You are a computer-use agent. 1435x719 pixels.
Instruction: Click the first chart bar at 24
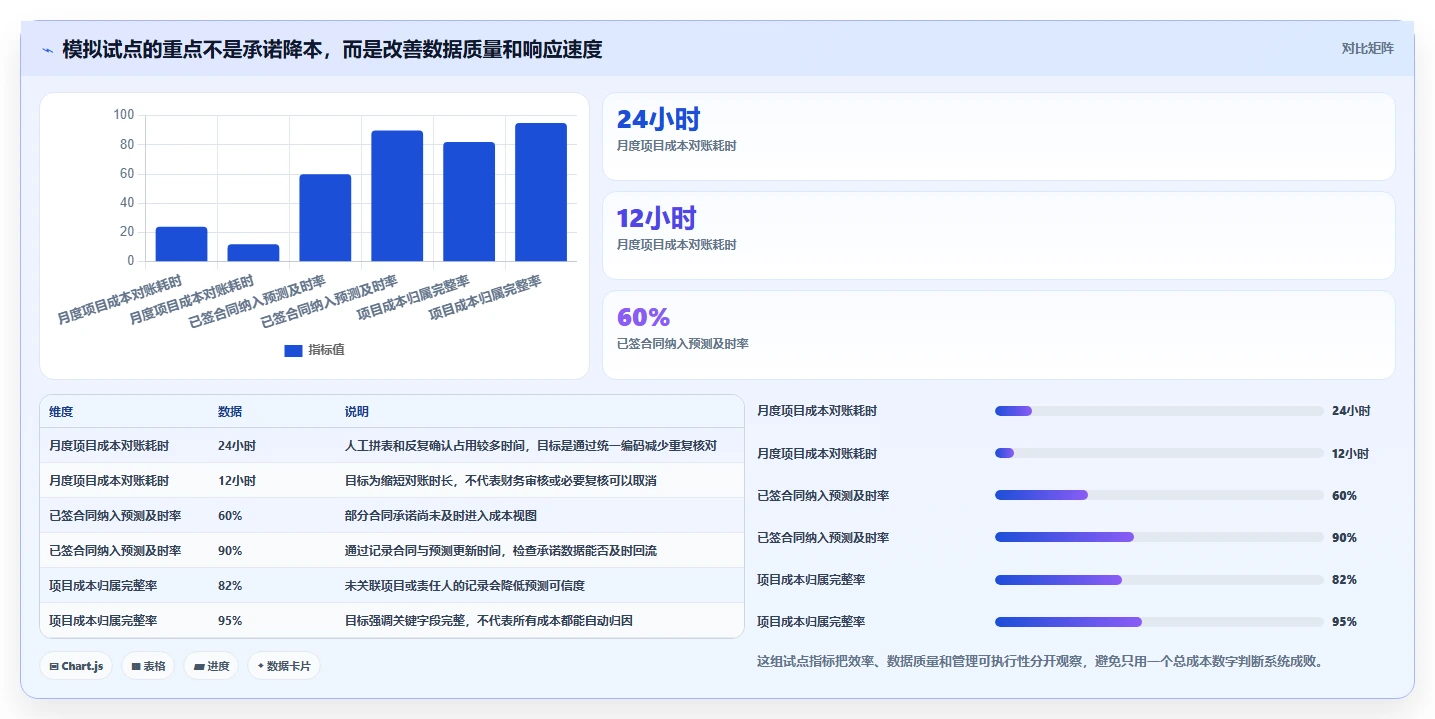click(x=181, y=244)
